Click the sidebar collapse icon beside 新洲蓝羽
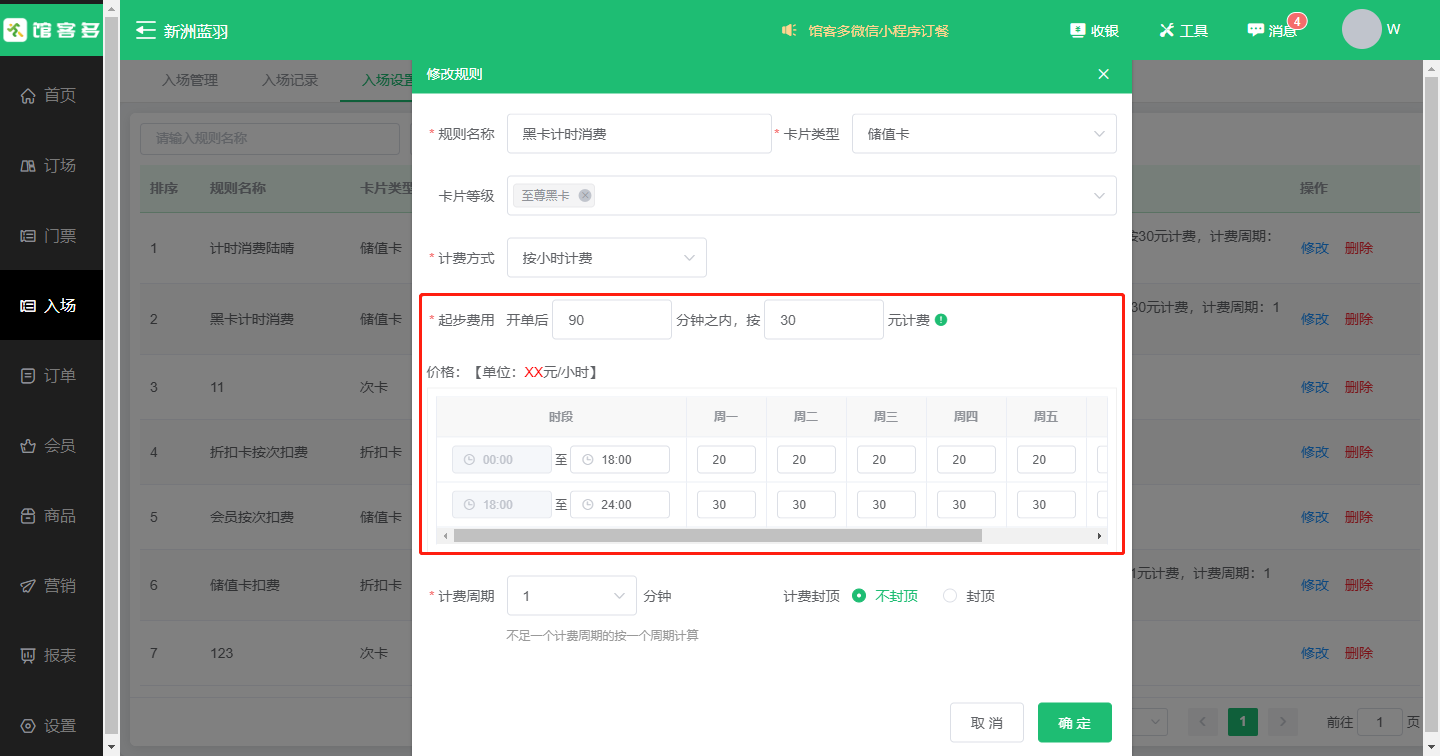The height and width of the screenshot is (756, 1440). click(x=146, y=30)
